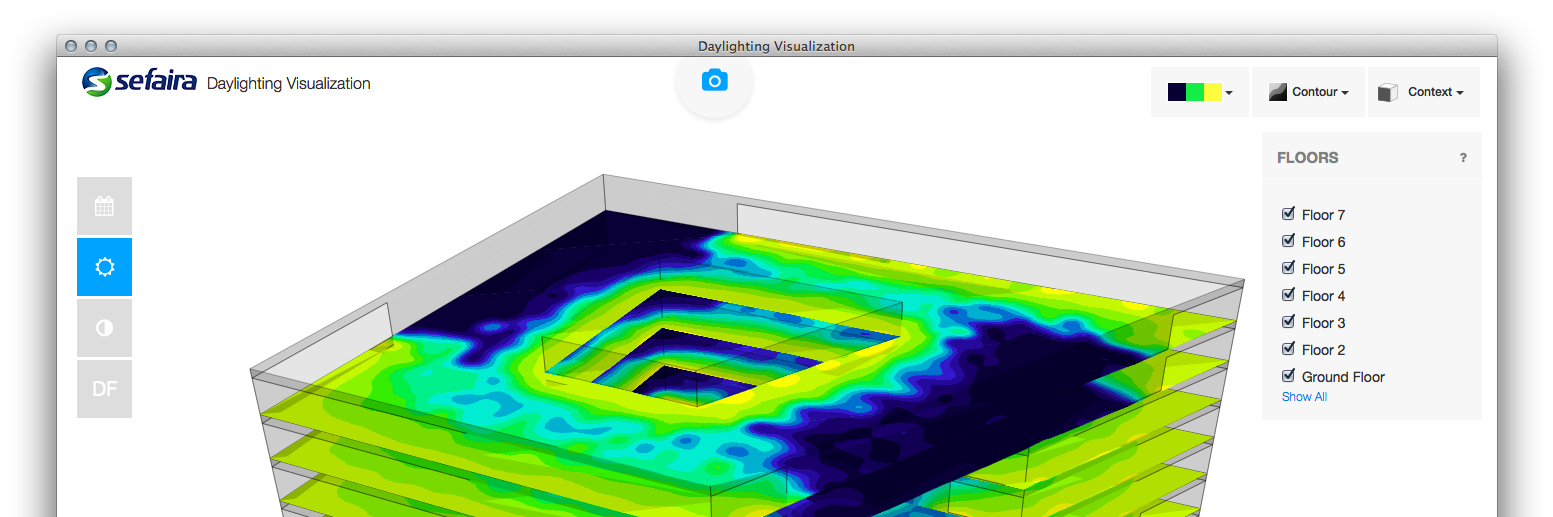Click the Show All link
1553x517 pixels.
[1304, 397]
